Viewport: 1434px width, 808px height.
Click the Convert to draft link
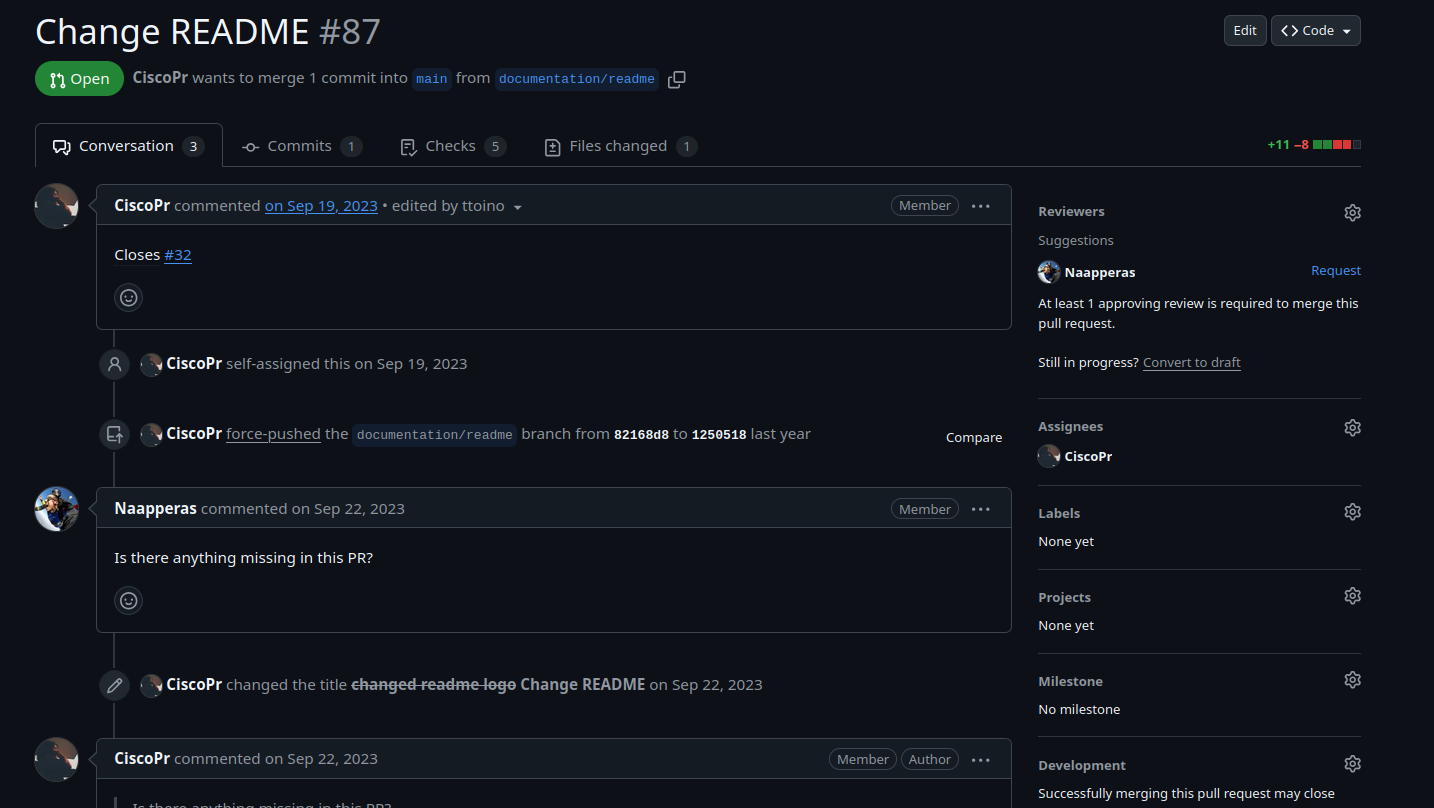(1192, 363)
